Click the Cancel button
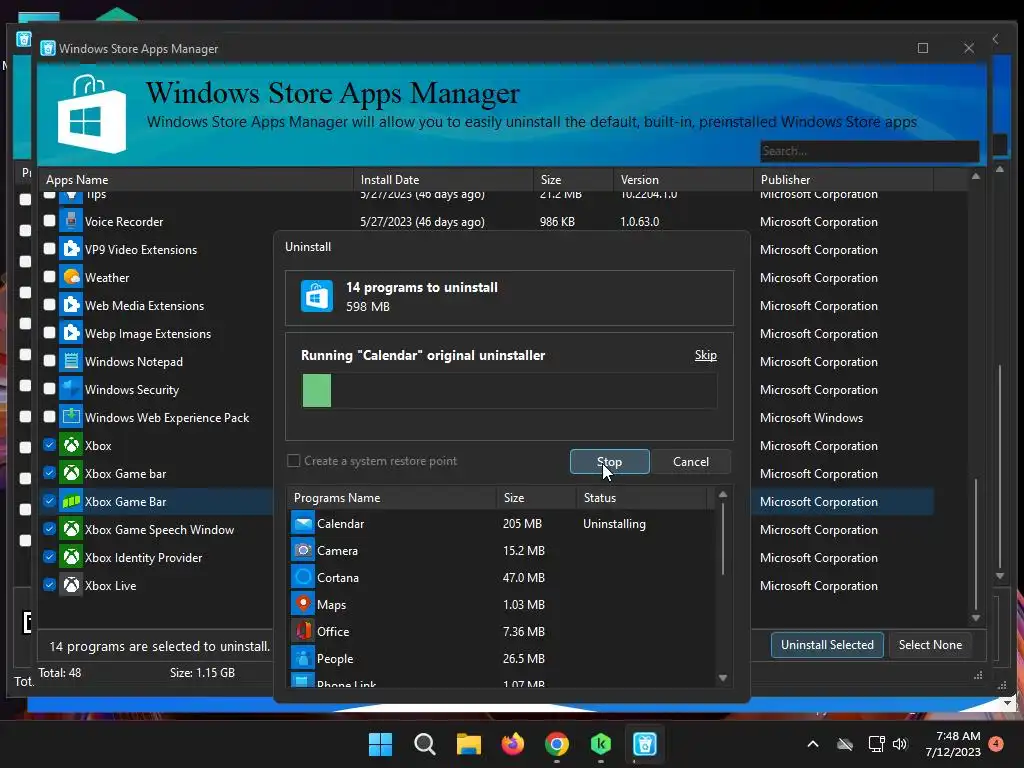The image size is (1024, 768). 691,462
